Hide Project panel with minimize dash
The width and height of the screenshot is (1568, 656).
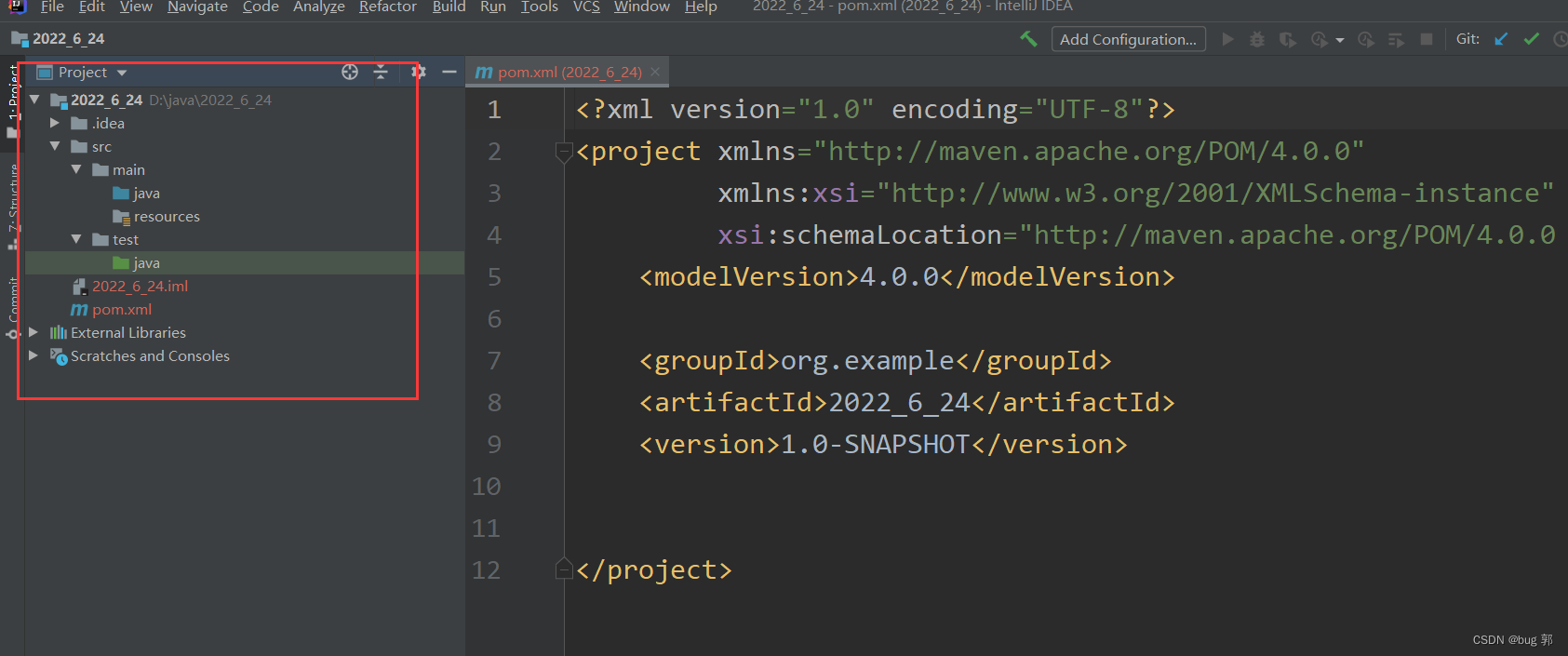(x=449, y=72)
